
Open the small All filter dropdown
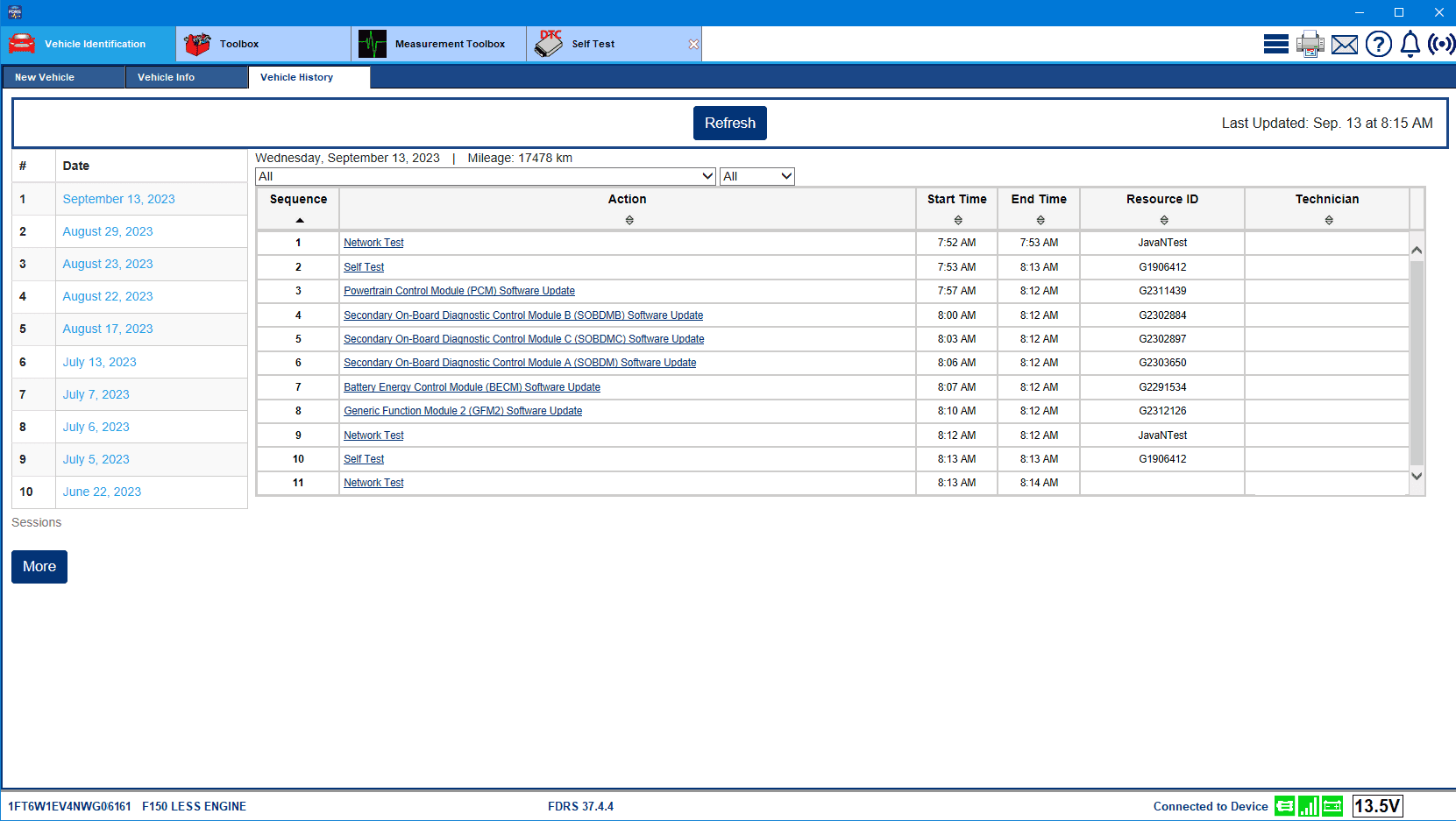pos(756,176)
